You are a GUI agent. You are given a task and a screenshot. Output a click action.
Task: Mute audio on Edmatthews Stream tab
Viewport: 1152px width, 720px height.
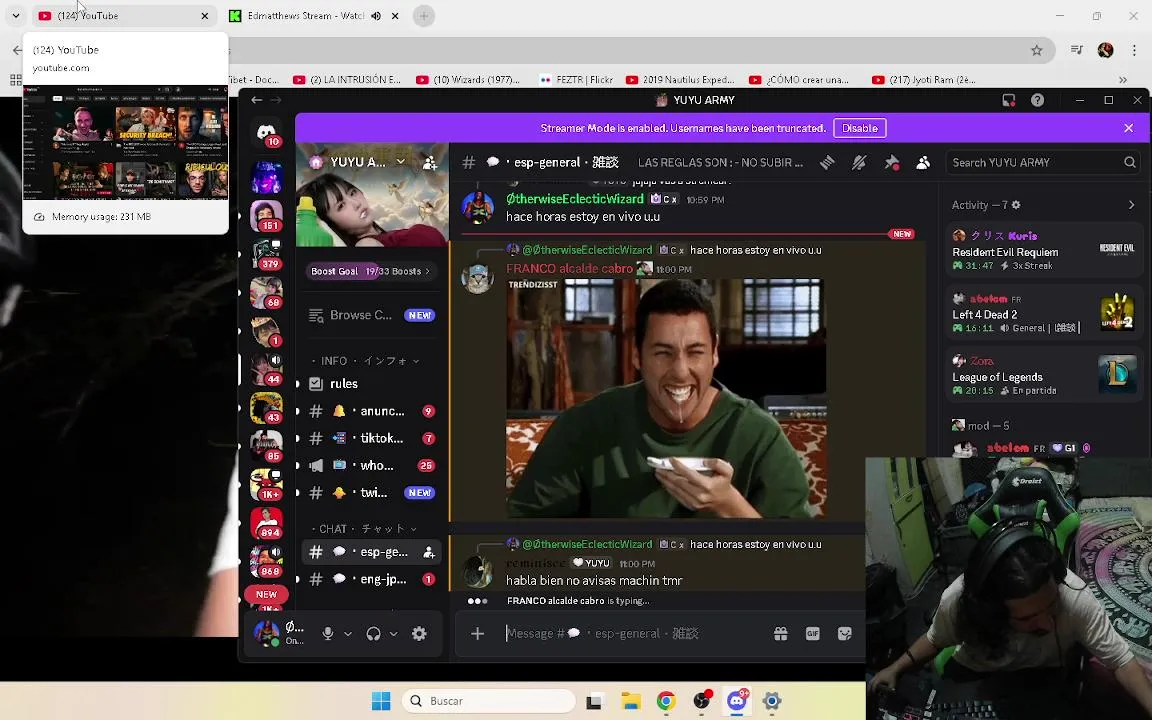pos(376,15)
